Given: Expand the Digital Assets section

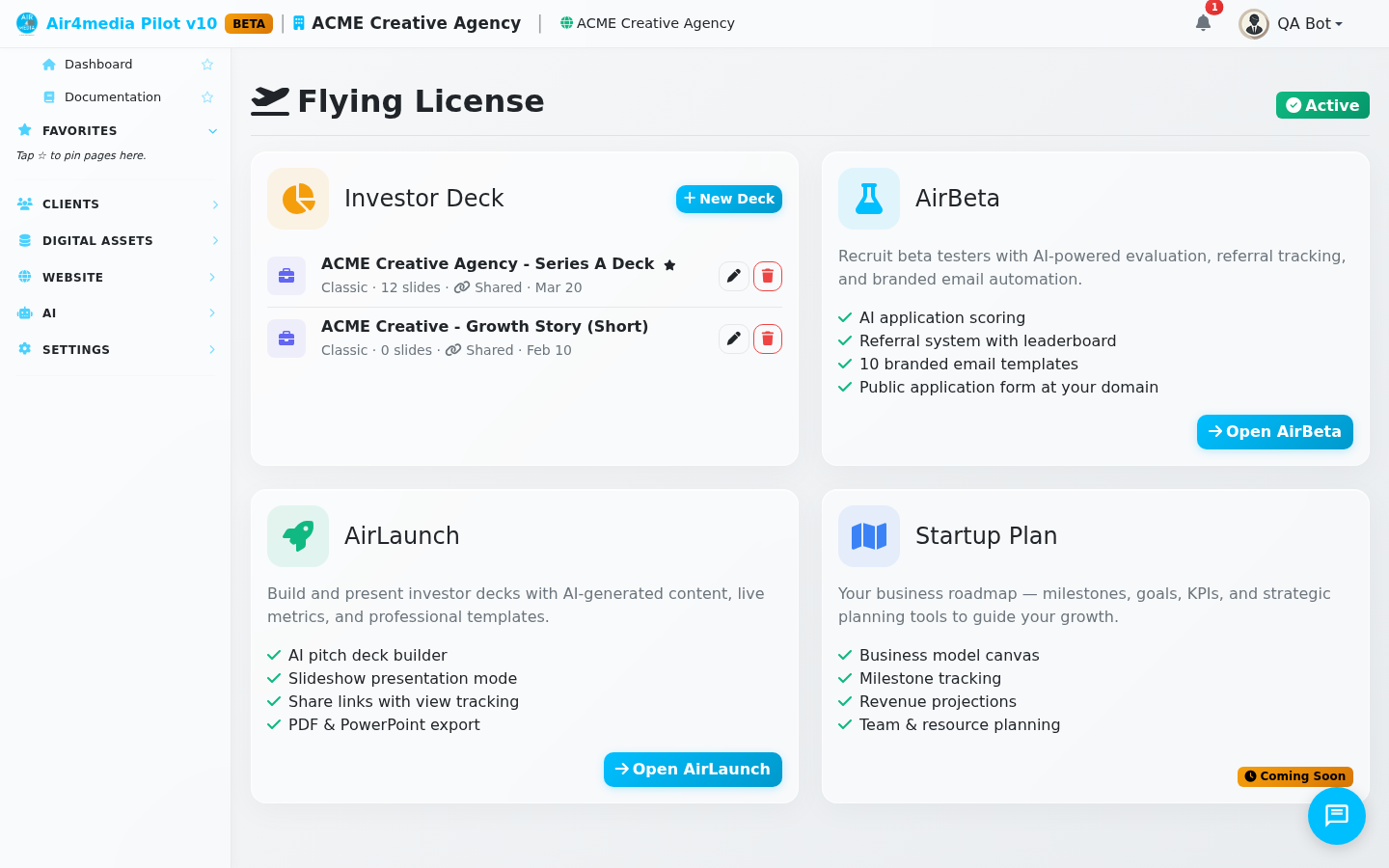Looking at the screenshot, I should point(117,241).
